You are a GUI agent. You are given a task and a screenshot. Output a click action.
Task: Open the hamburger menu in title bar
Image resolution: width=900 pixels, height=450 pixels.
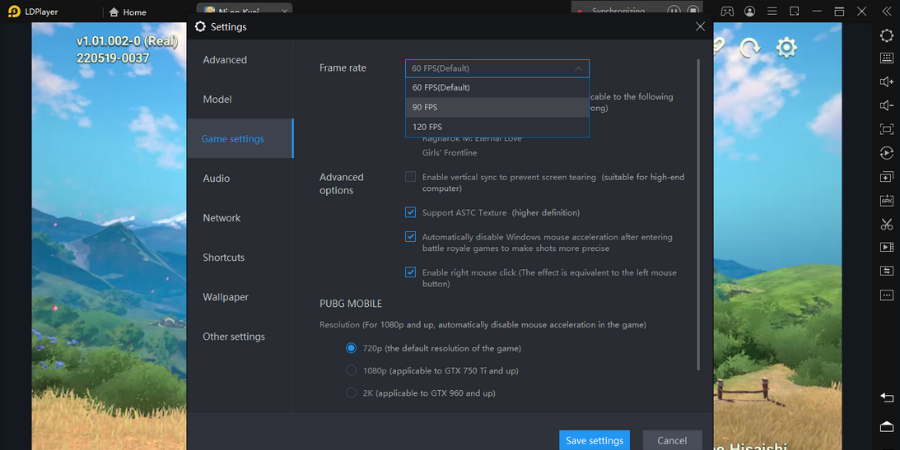click(772, 11)
